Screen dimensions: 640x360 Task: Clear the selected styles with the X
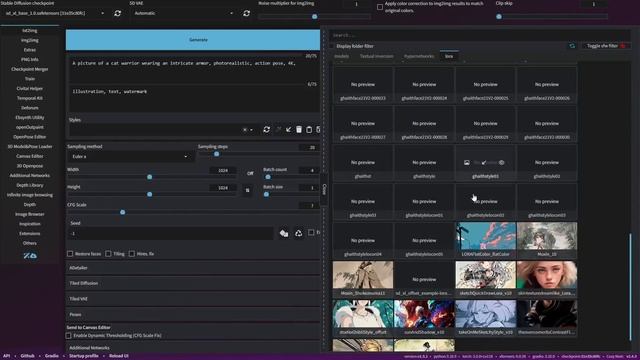[x=244, y=130]
